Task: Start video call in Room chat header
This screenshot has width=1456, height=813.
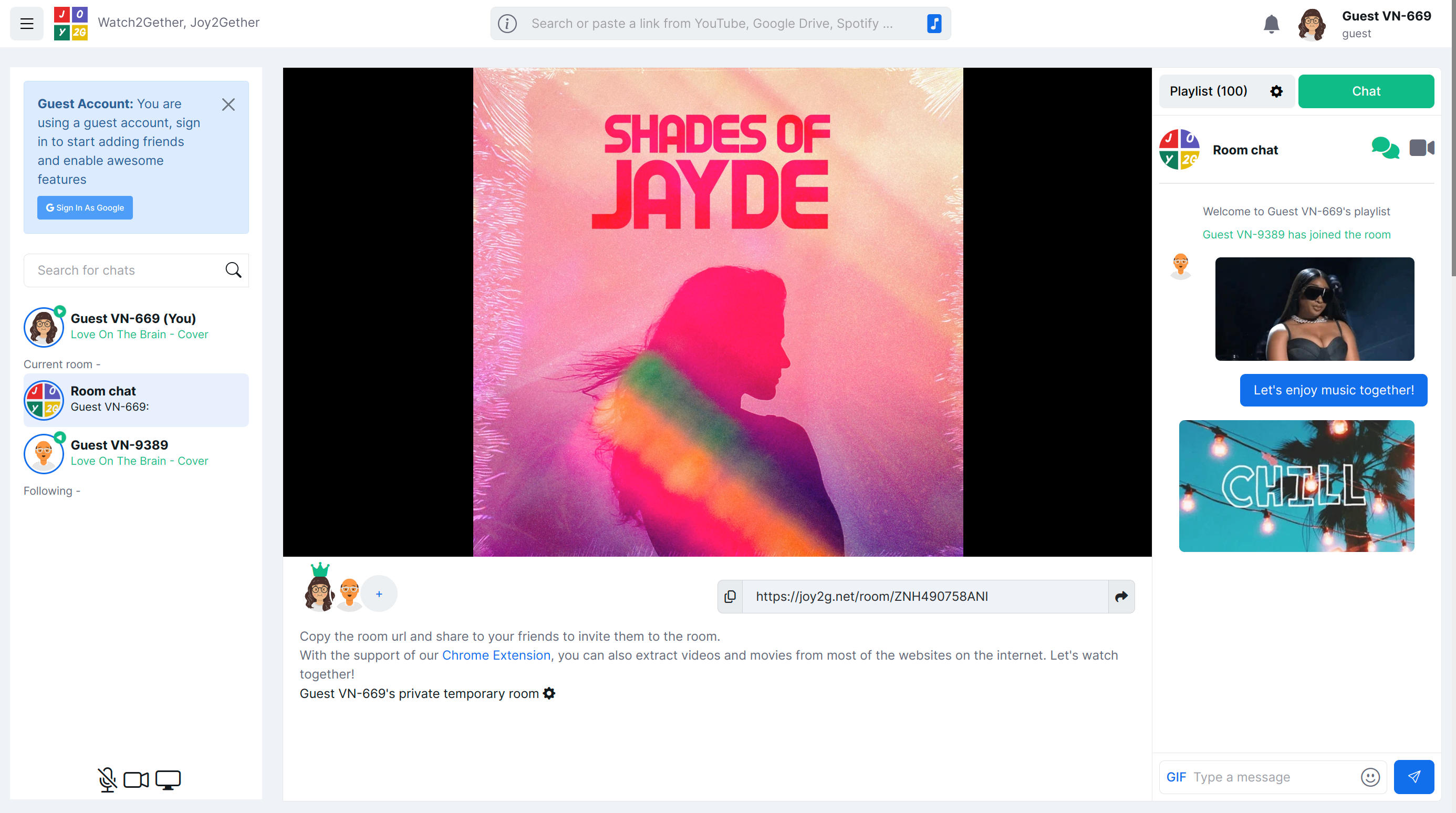Action: [x=1422, y=148]
